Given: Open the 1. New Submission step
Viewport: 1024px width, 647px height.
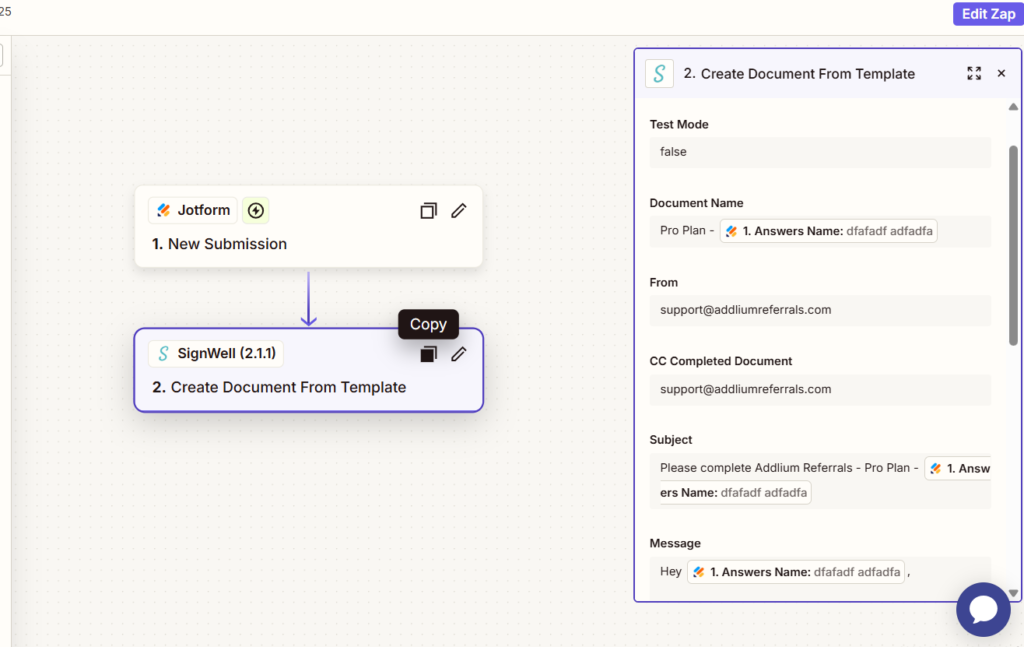Looking at the screenshot, I should click(x=308, y=227).
